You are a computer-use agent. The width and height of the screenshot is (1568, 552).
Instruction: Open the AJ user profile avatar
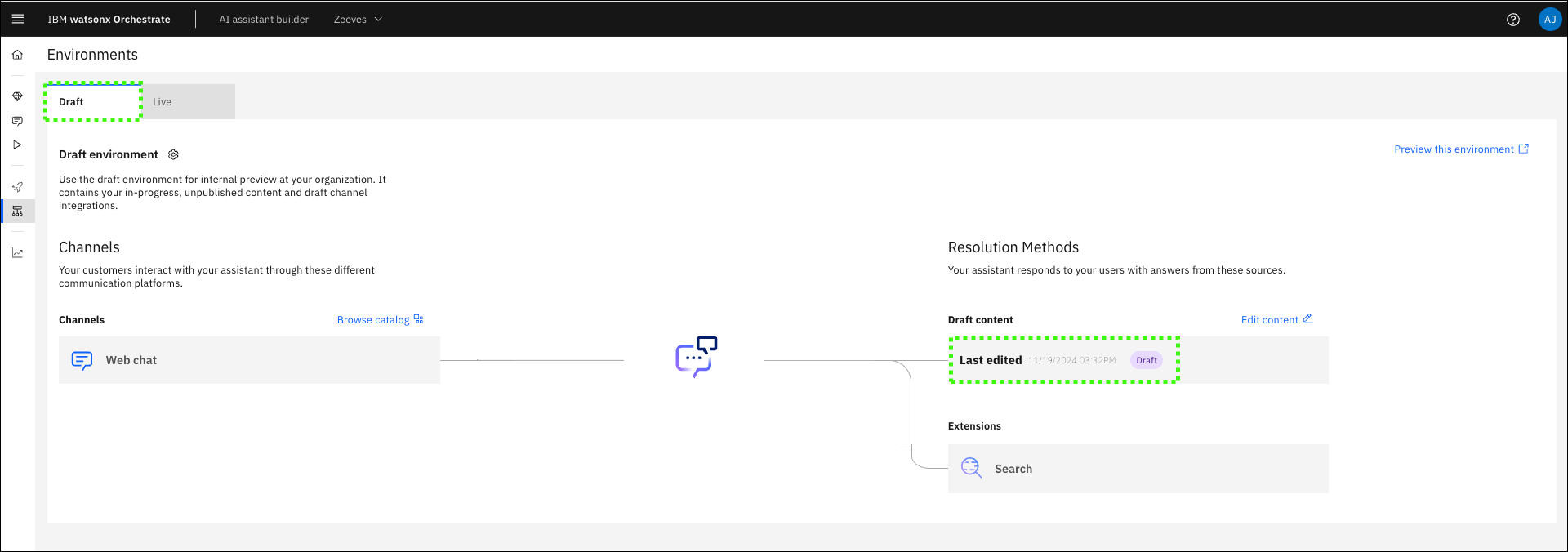(1549, 20)
